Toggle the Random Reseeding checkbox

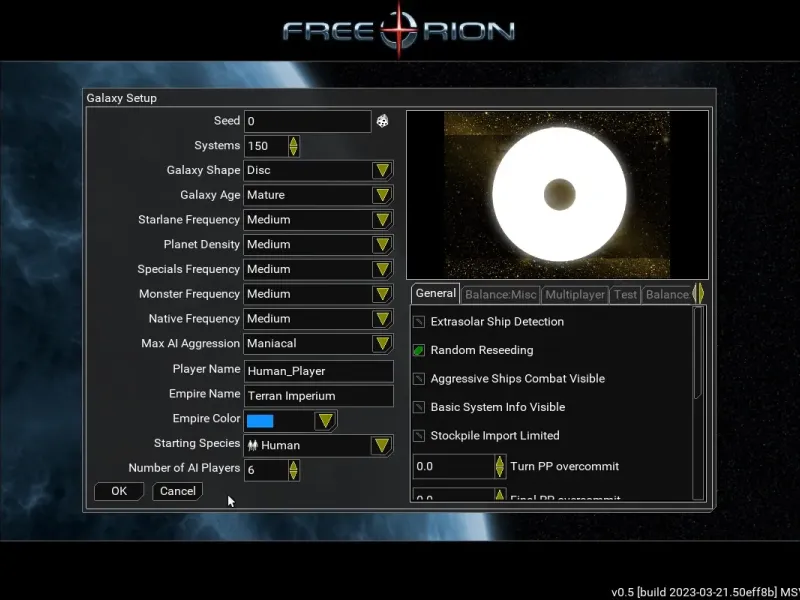point(419,351)
